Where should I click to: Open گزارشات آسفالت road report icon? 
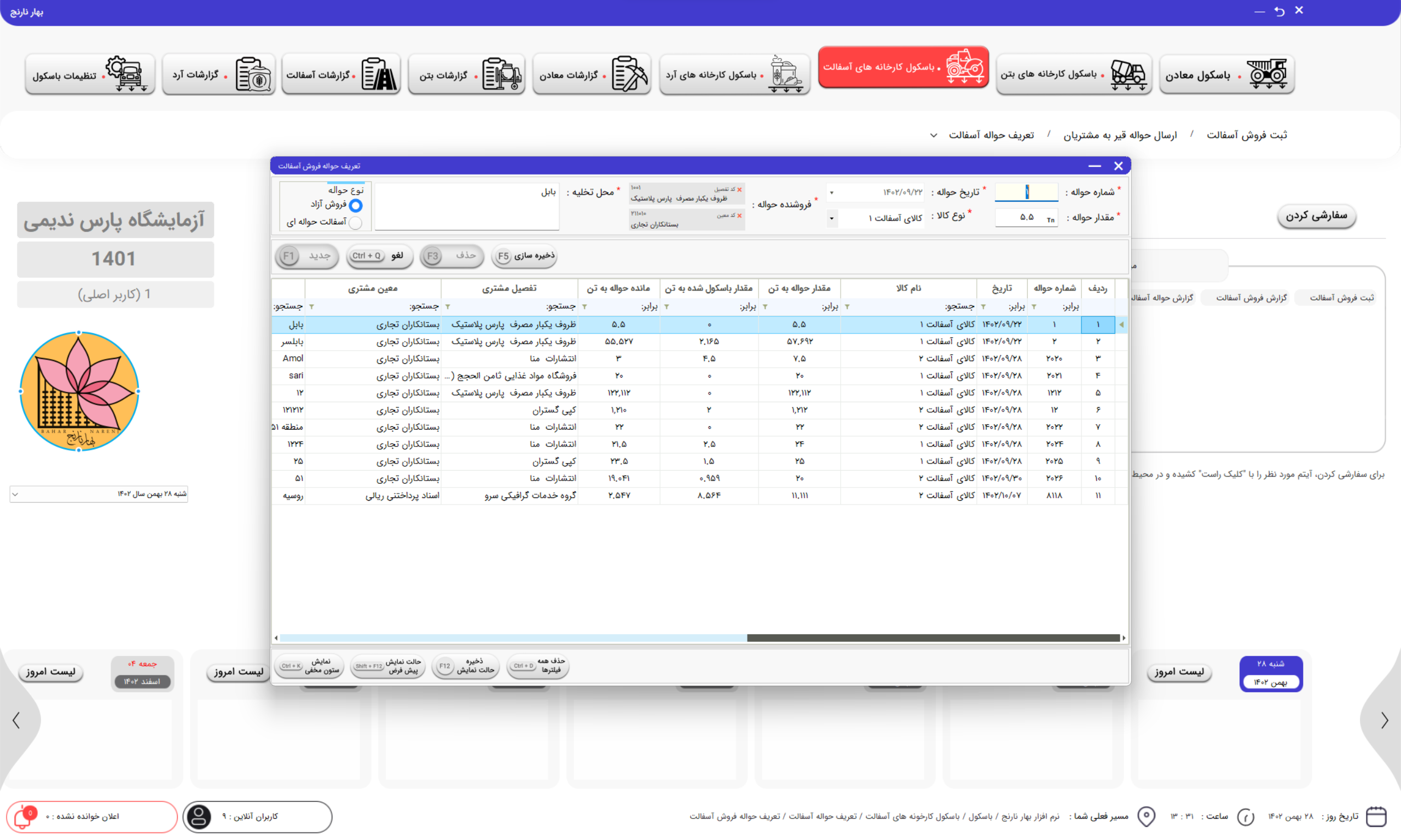tap(378, 73)
